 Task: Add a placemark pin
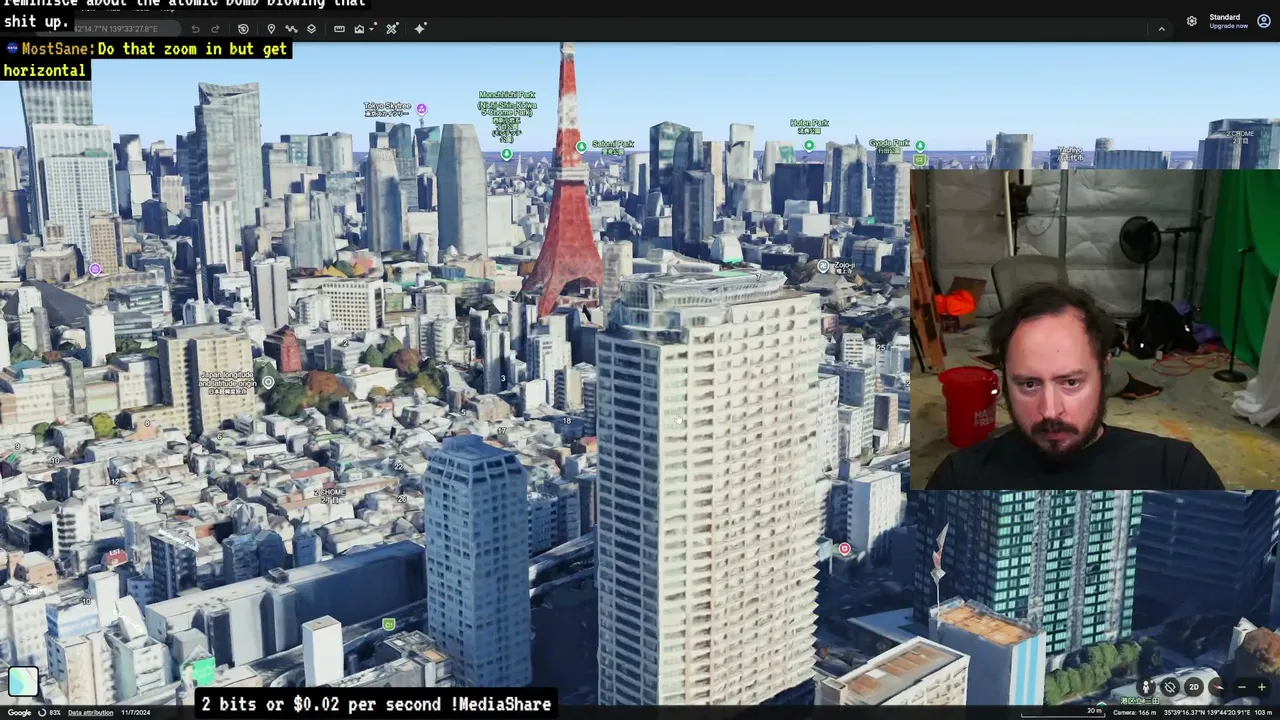coord(271,29)
